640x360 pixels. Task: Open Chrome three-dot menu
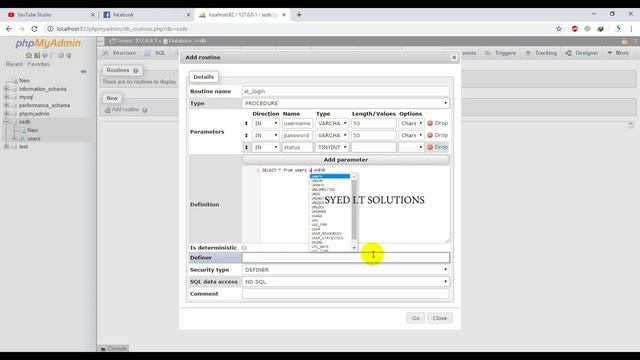click(631, 29)
